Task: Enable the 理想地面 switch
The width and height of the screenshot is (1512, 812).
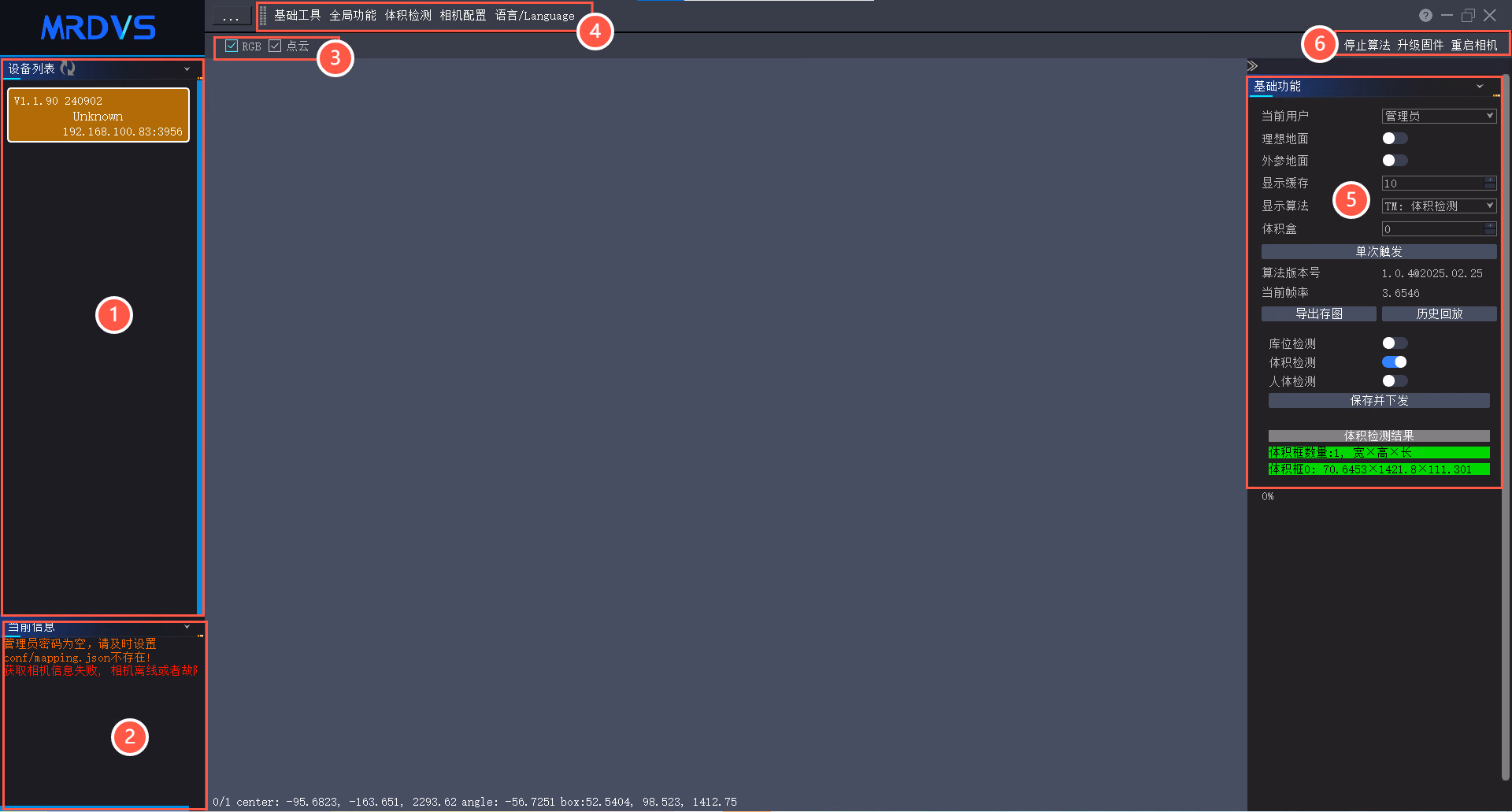Action: pyautogui.click(x=1395, y=139)
